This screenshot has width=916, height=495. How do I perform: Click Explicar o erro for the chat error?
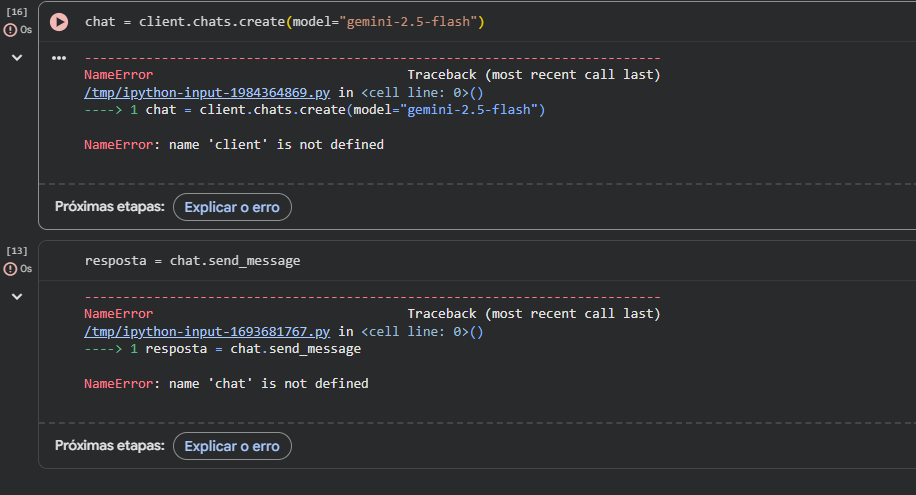(x=232, y=446)
